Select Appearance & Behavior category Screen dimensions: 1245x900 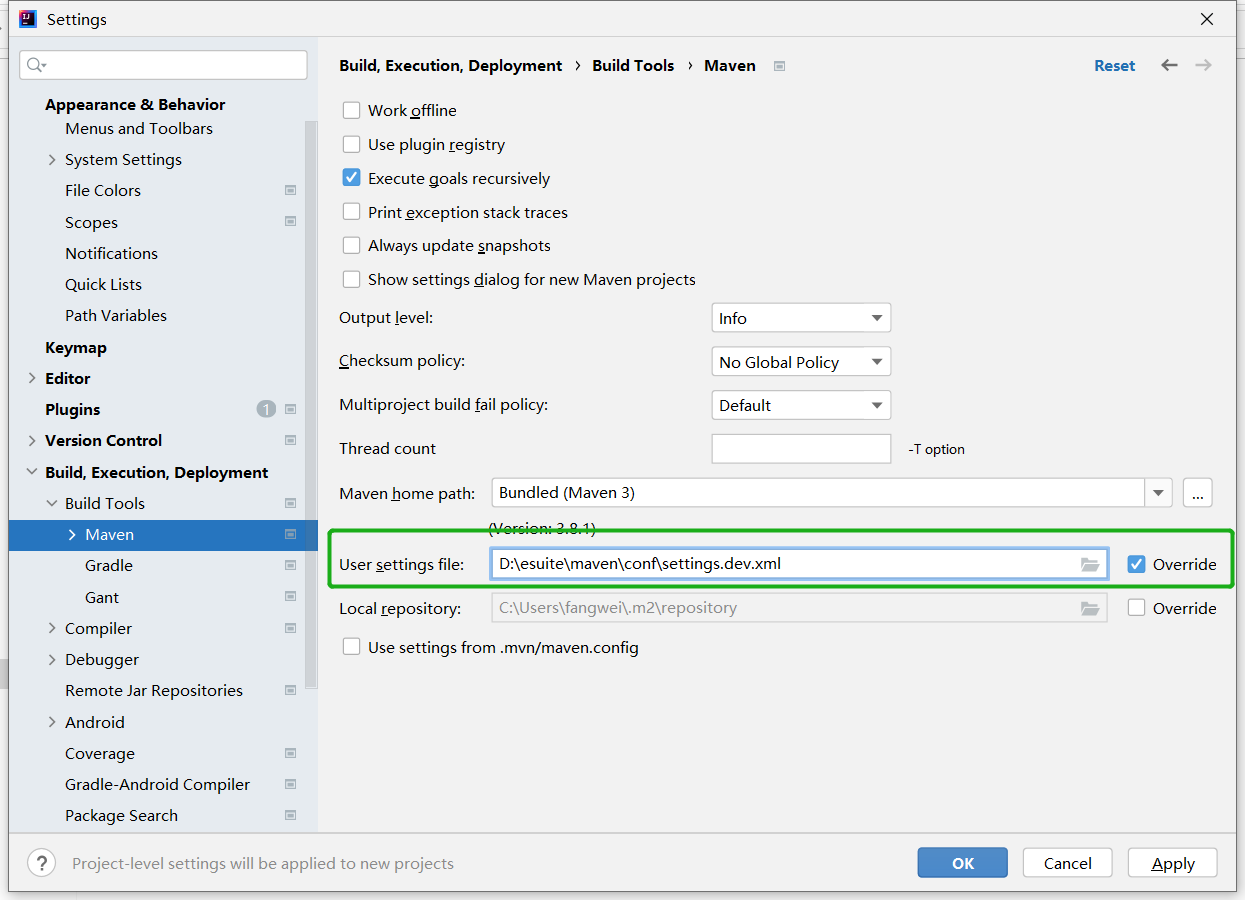(135, 104)
